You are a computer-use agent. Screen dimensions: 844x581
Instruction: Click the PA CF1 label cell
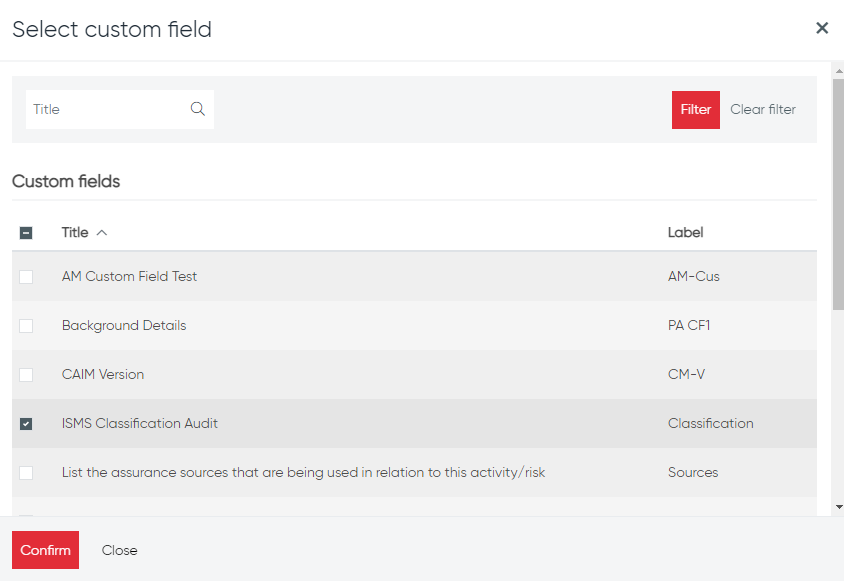pos(688,325)
